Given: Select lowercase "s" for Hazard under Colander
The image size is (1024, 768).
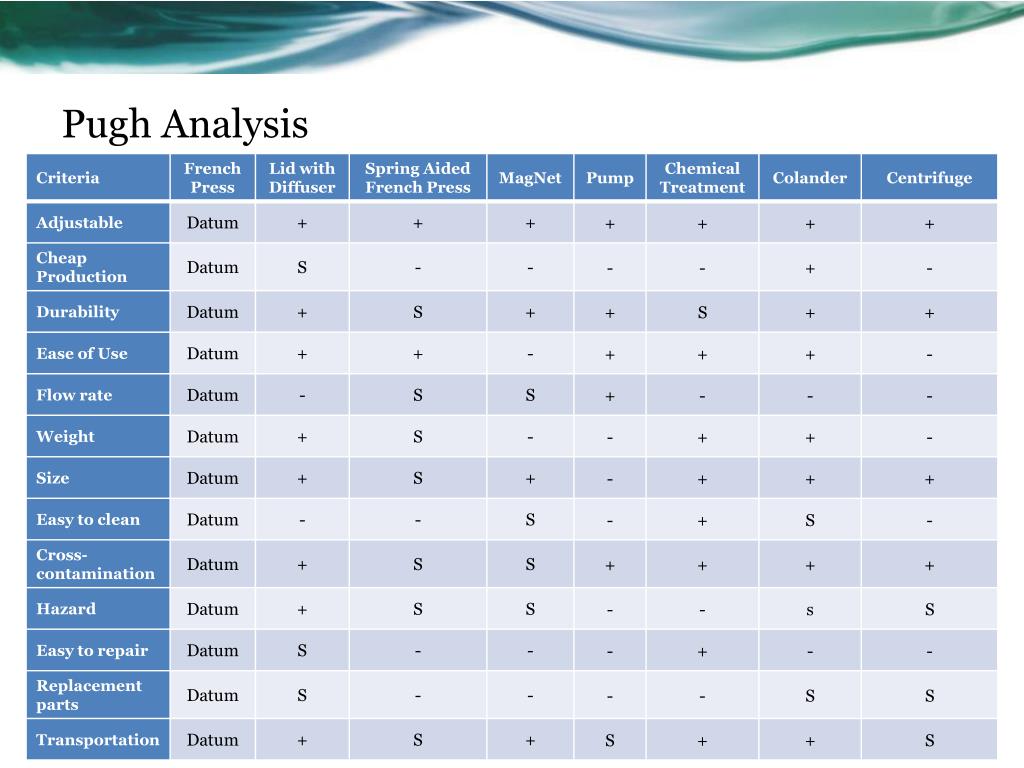Looking at the screenshot, I should point(810,611).
